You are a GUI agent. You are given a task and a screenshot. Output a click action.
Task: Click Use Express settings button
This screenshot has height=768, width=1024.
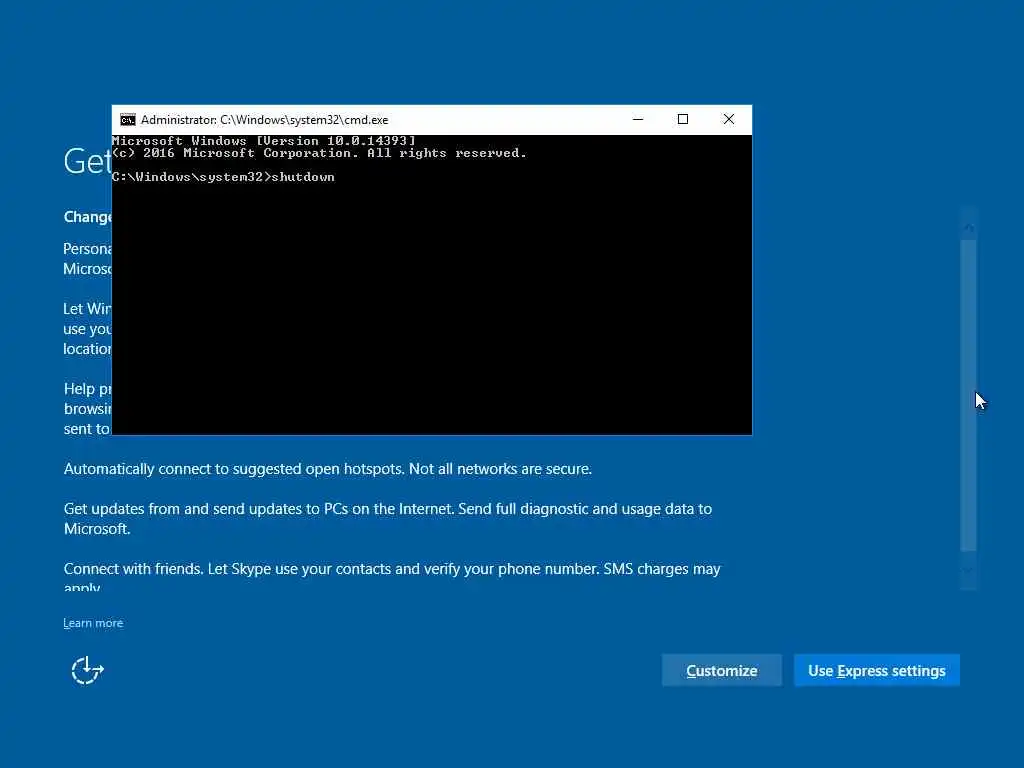click(876, 670)
